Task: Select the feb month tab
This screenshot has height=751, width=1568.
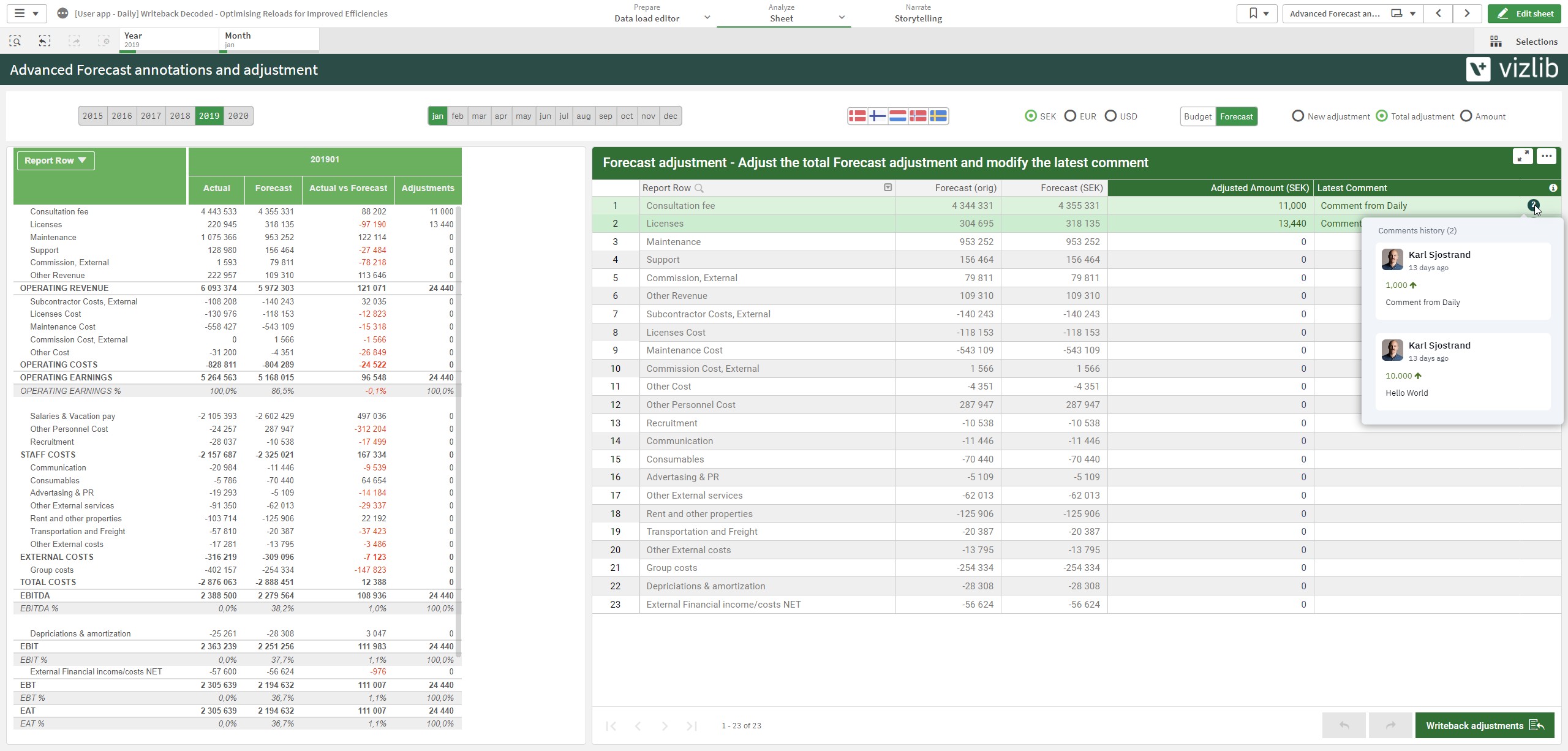Action: pyautogui.click(x=458, y=116)
